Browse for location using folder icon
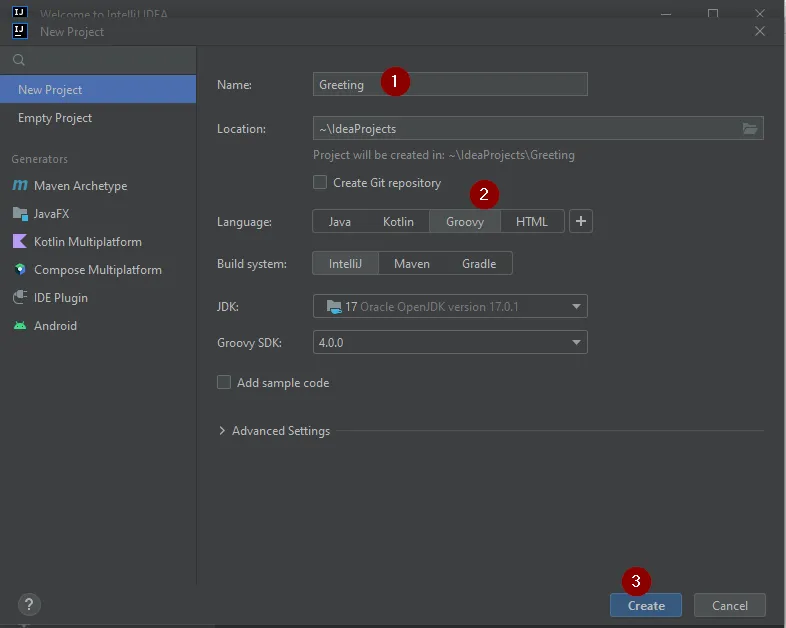The height and width of the screenshot is (628, 786). click(x=750, y=129)
